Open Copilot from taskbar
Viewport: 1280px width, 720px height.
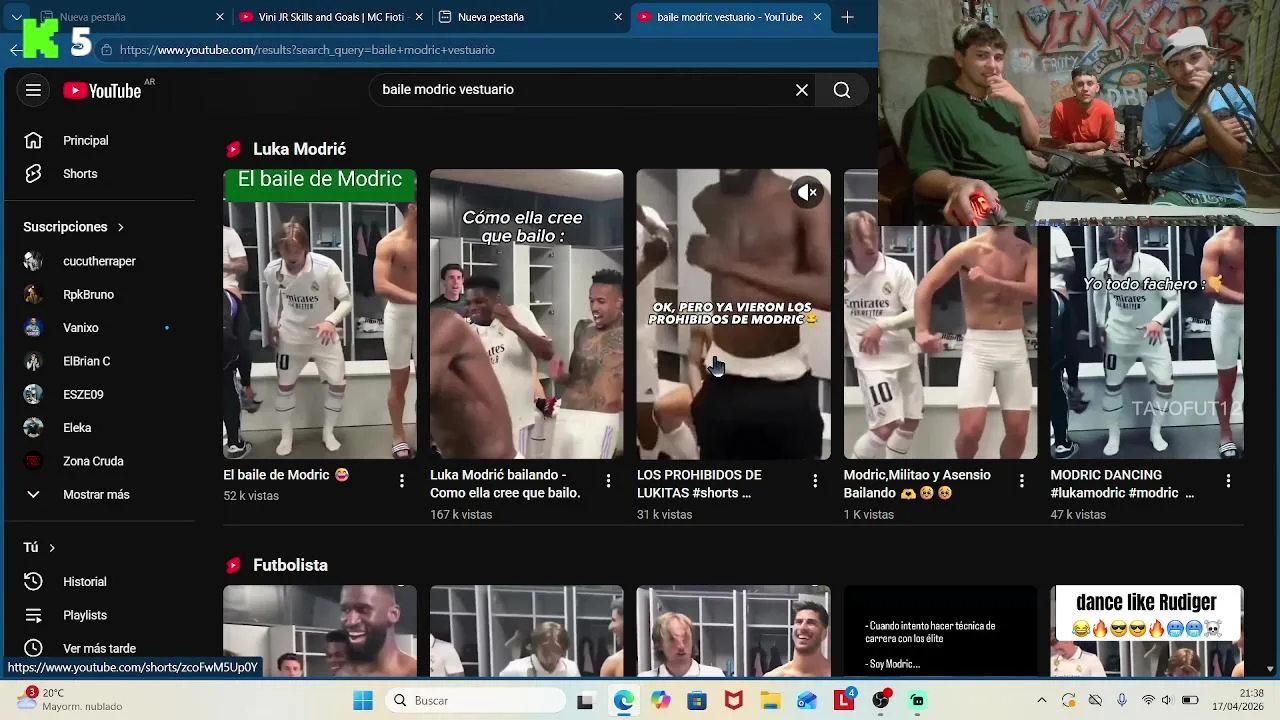click(660, 701)
